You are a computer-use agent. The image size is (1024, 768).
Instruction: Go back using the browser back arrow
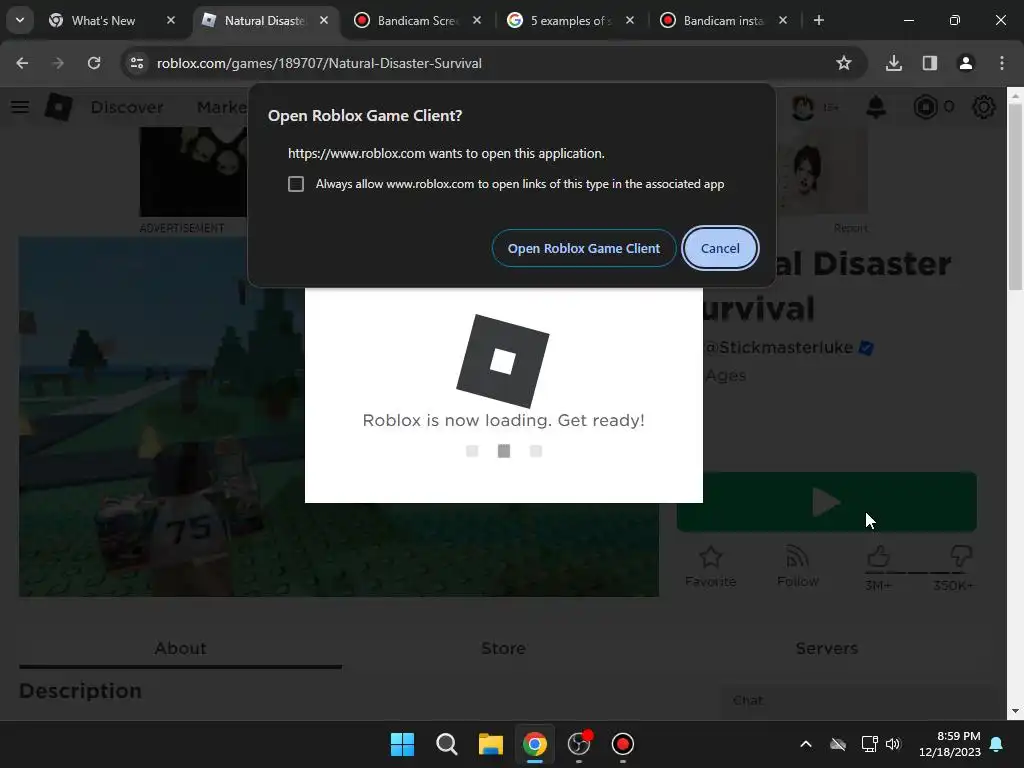[x=22, y=63]
